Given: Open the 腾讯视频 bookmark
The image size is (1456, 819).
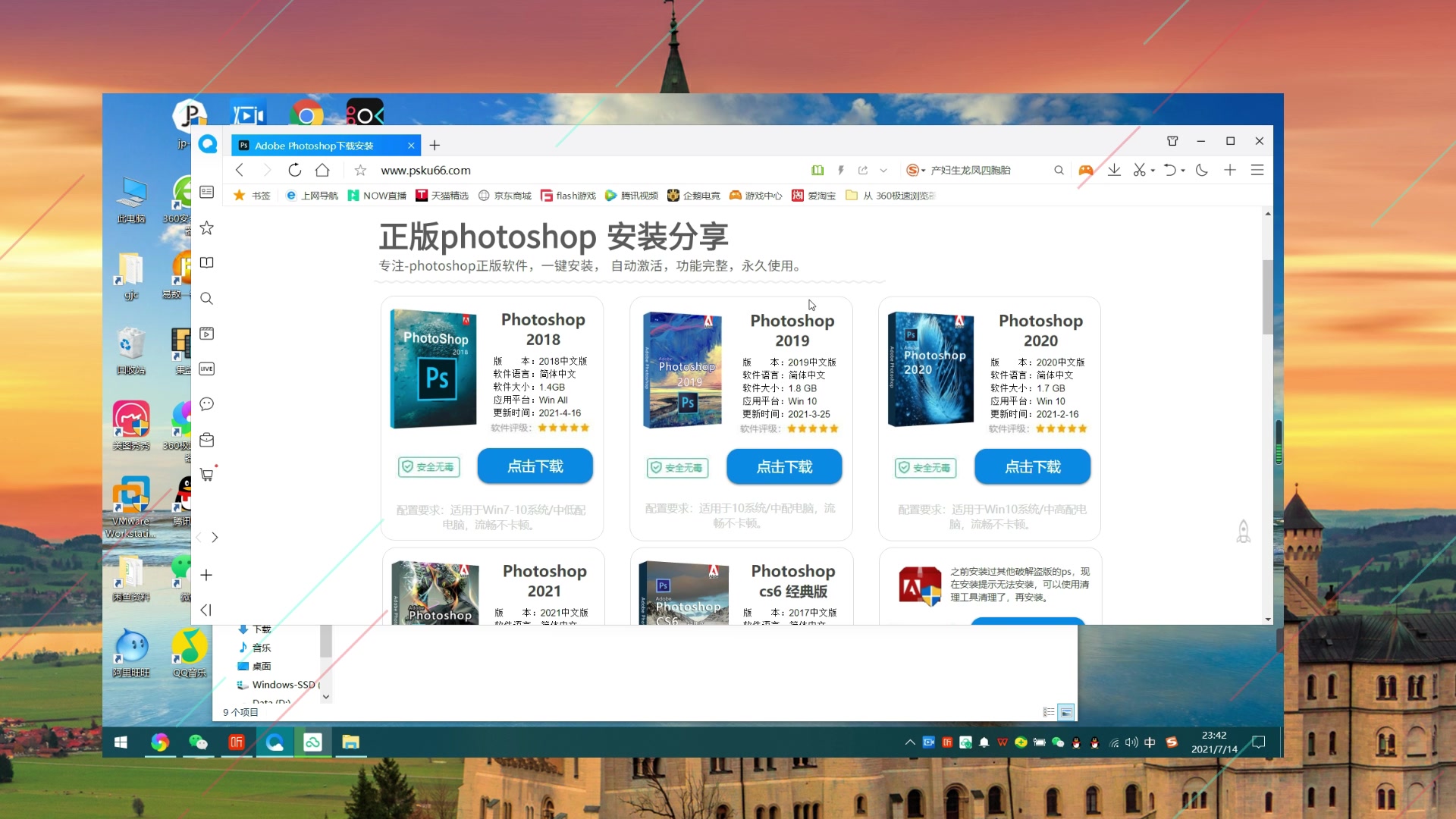Looking at the screenshot, I should click(x=632, y=196).
